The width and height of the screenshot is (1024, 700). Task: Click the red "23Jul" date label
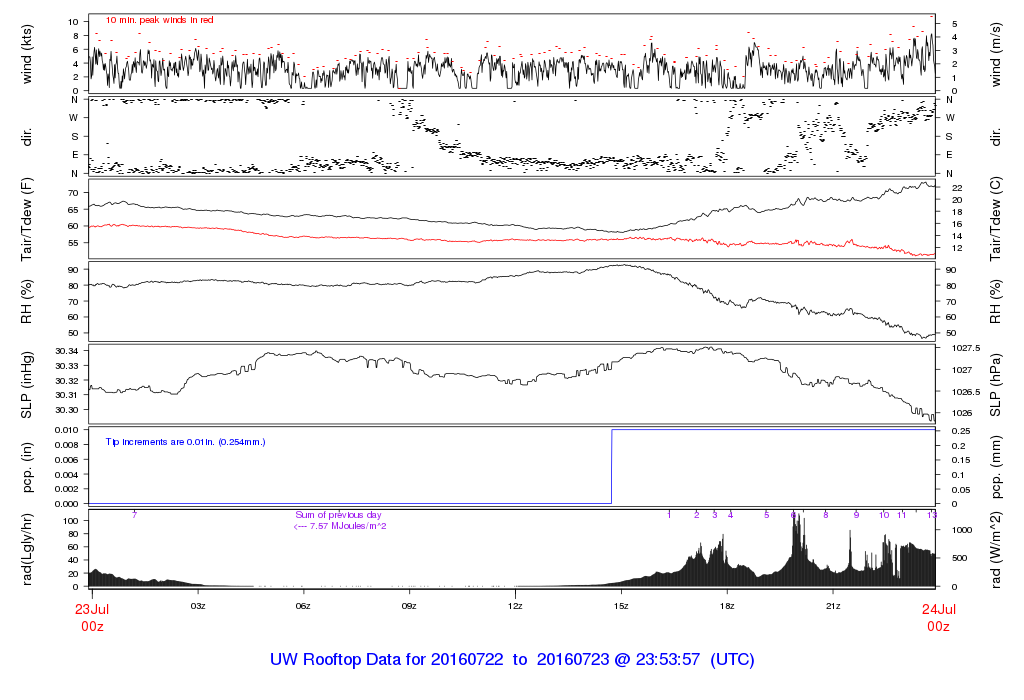tap(92, 610)
